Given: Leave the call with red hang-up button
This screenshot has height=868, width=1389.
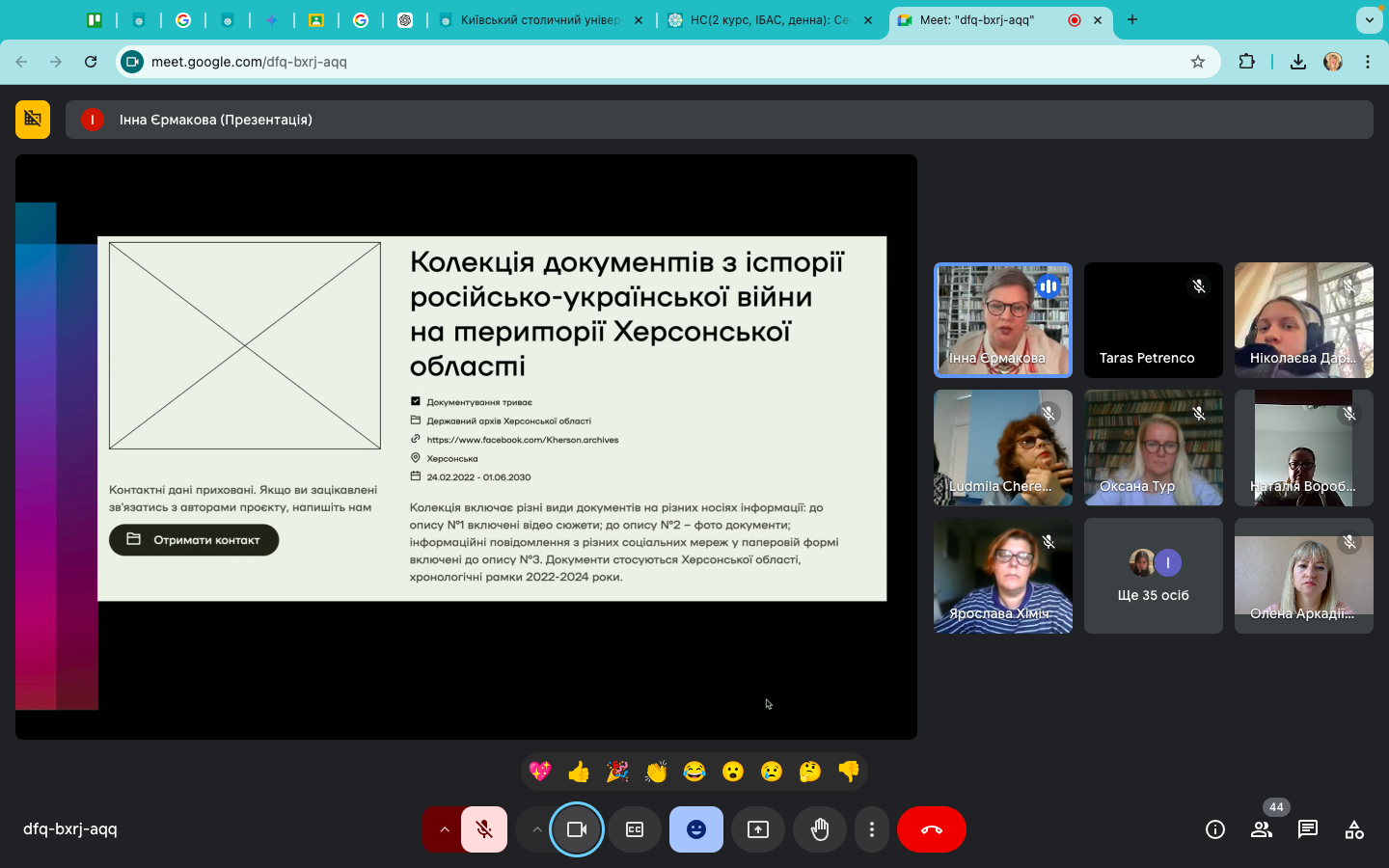Looking at the screenshot, I should pyautogui.click(x=931, y=829).
